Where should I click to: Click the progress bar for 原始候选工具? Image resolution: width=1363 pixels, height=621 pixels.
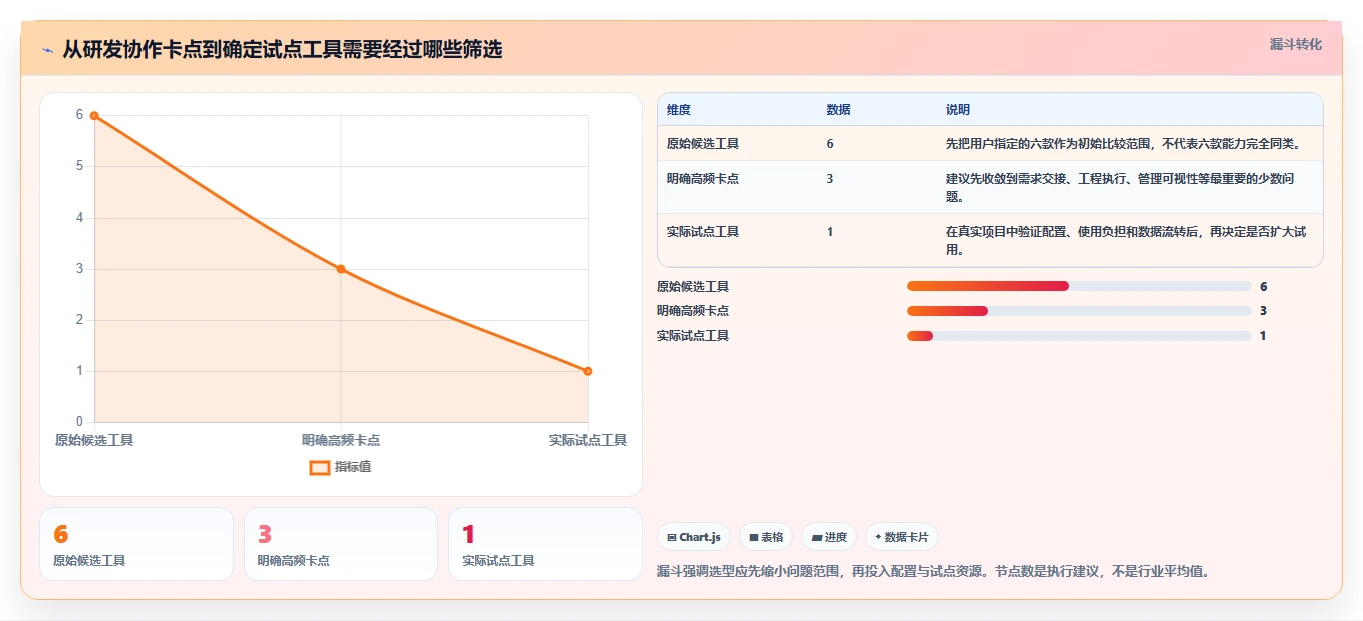pyautogui.click(x=1079, y=286)
